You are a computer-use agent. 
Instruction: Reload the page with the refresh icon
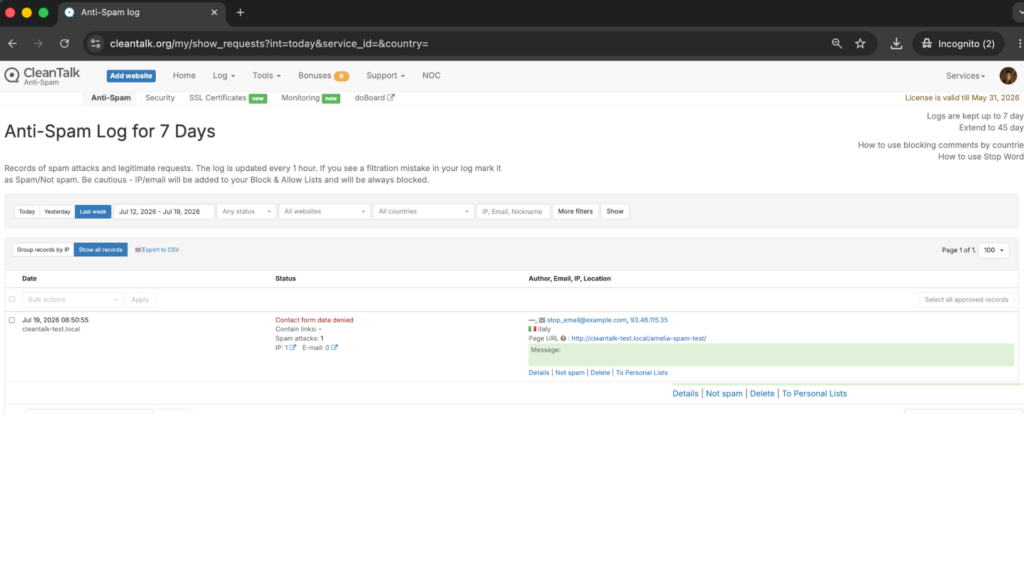[x=64, y=44]
